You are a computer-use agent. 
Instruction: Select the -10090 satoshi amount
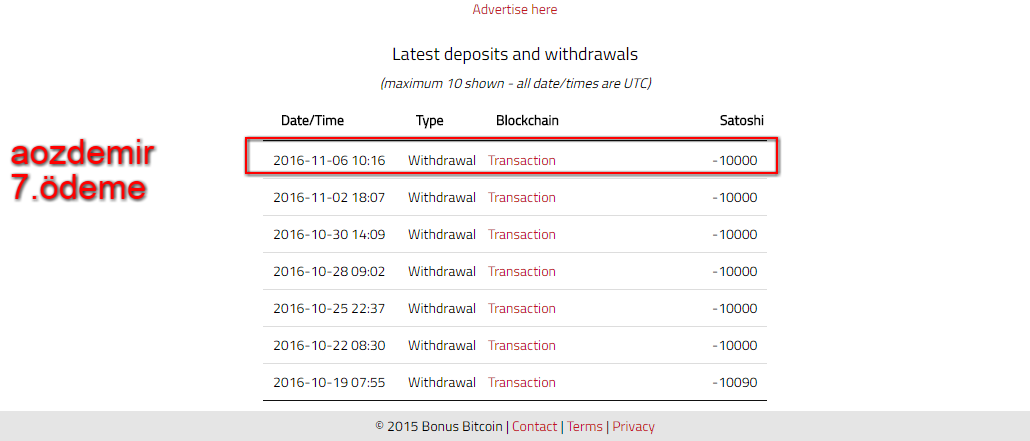click(x=735, y=383)
